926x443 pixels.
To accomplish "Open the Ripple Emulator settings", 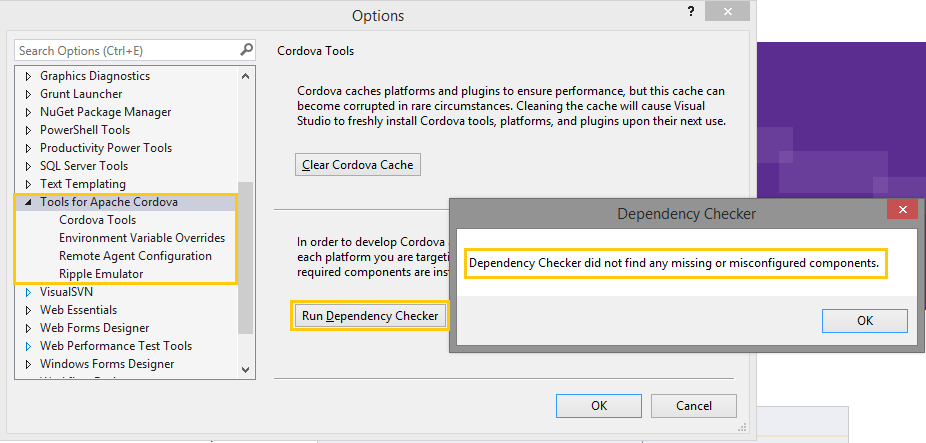I will (101, 274).
